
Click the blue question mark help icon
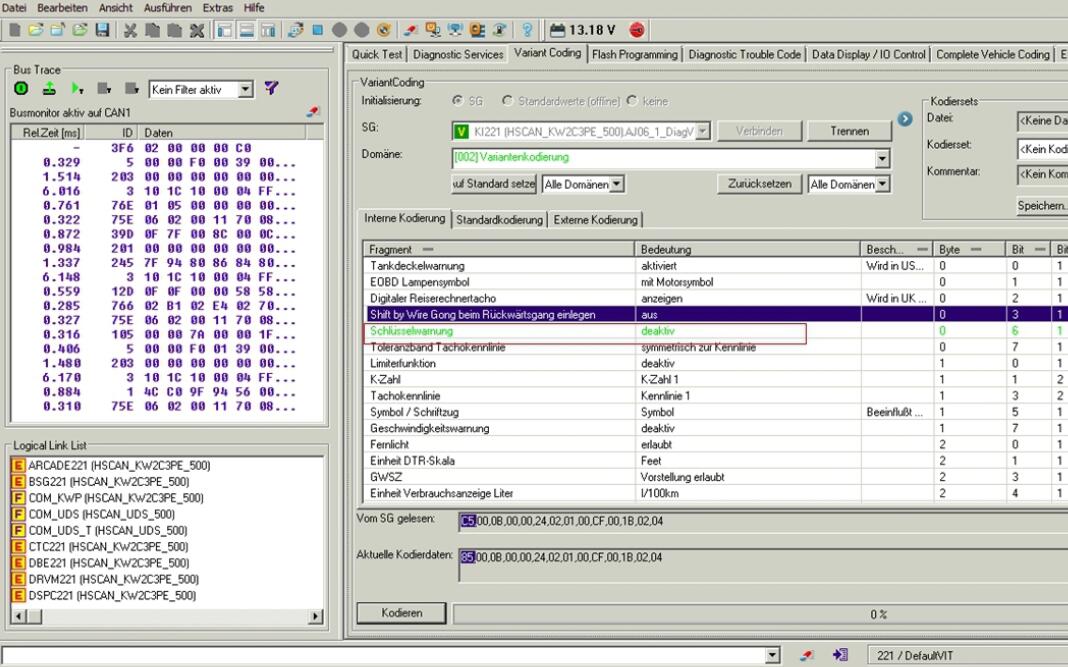[527, 30]
